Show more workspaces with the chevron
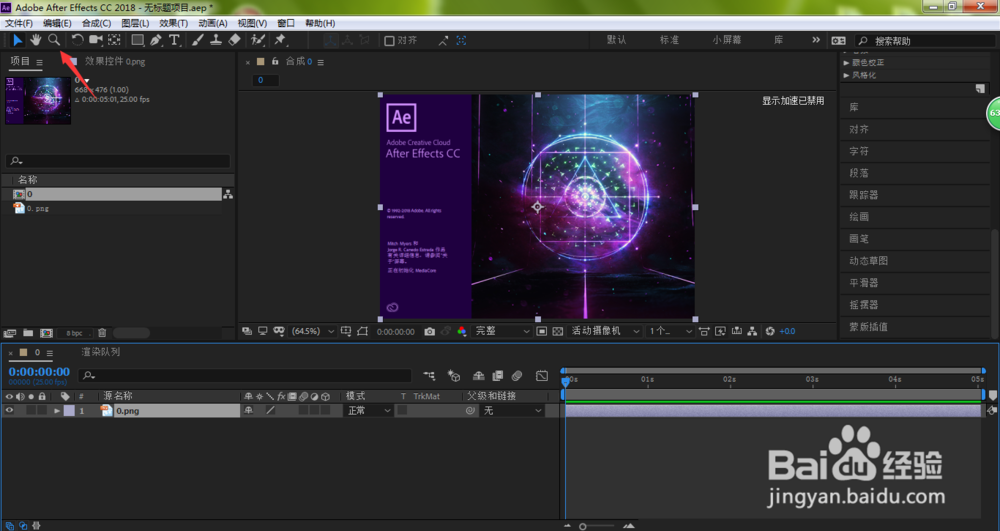The height and width of the screenshot is (531, 1000). coord(816,40)
